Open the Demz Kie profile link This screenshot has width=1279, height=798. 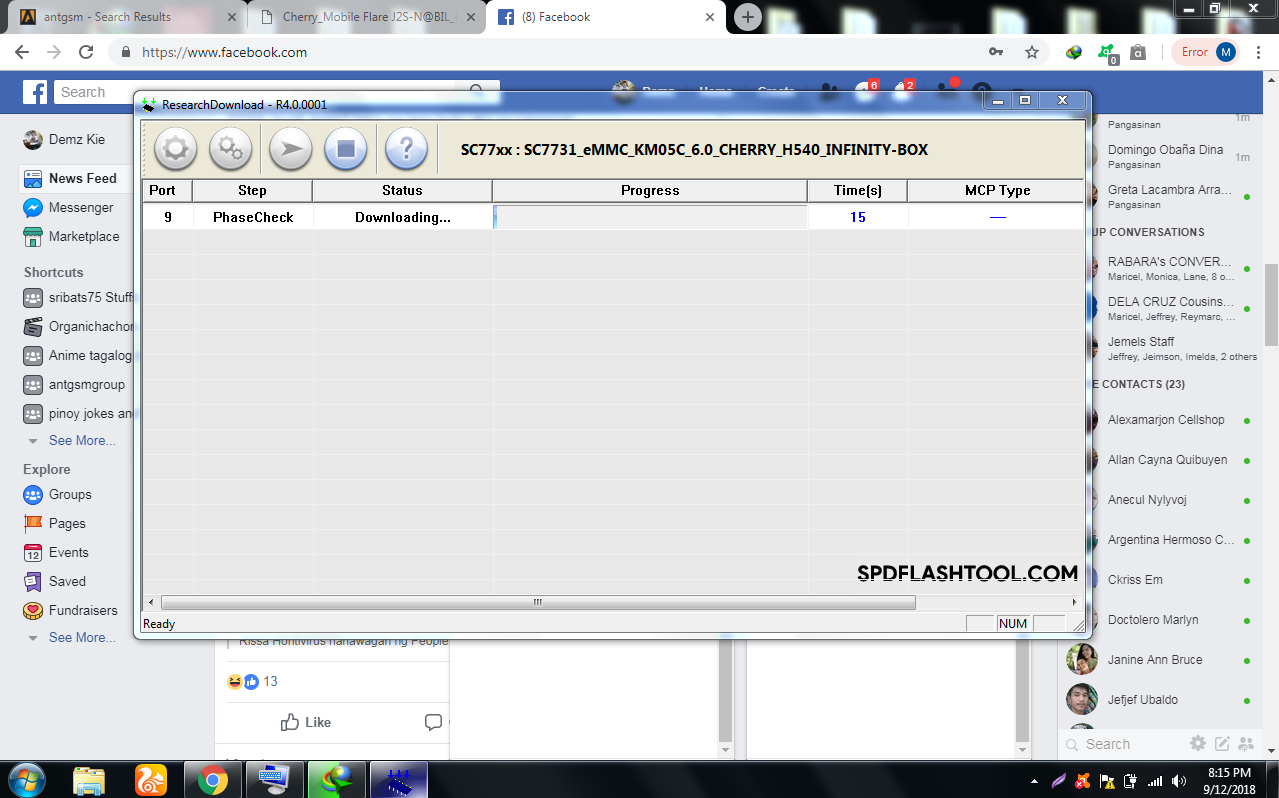[x=64, y=140]
